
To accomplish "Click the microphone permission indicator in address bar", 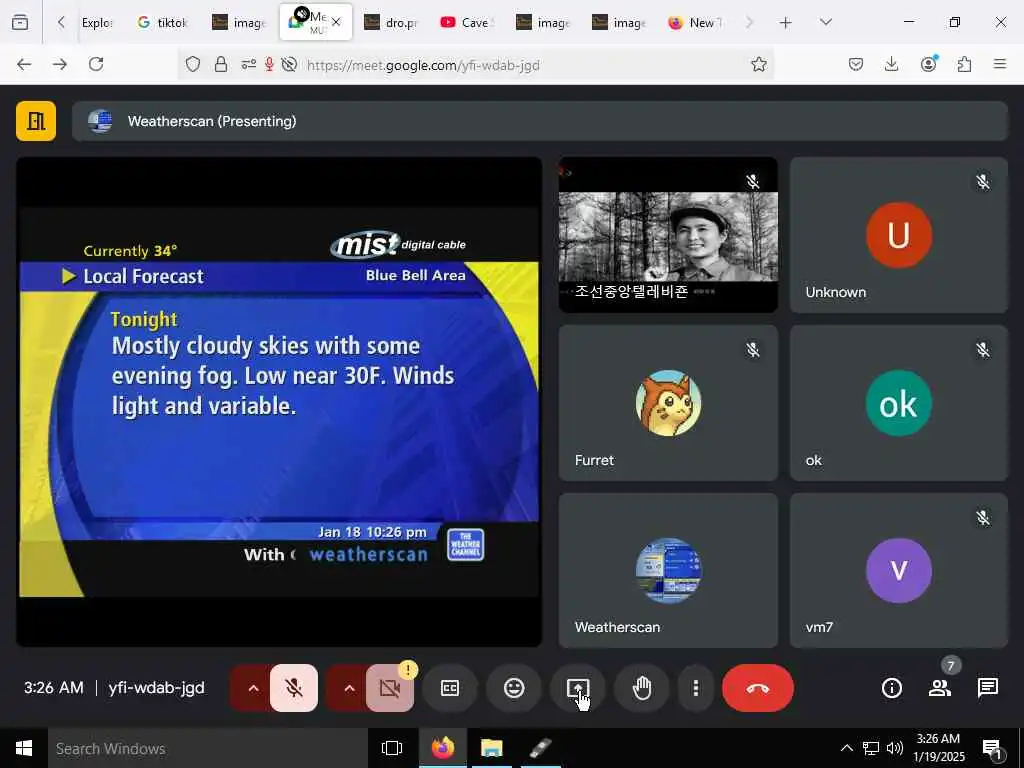I will 269,64.
